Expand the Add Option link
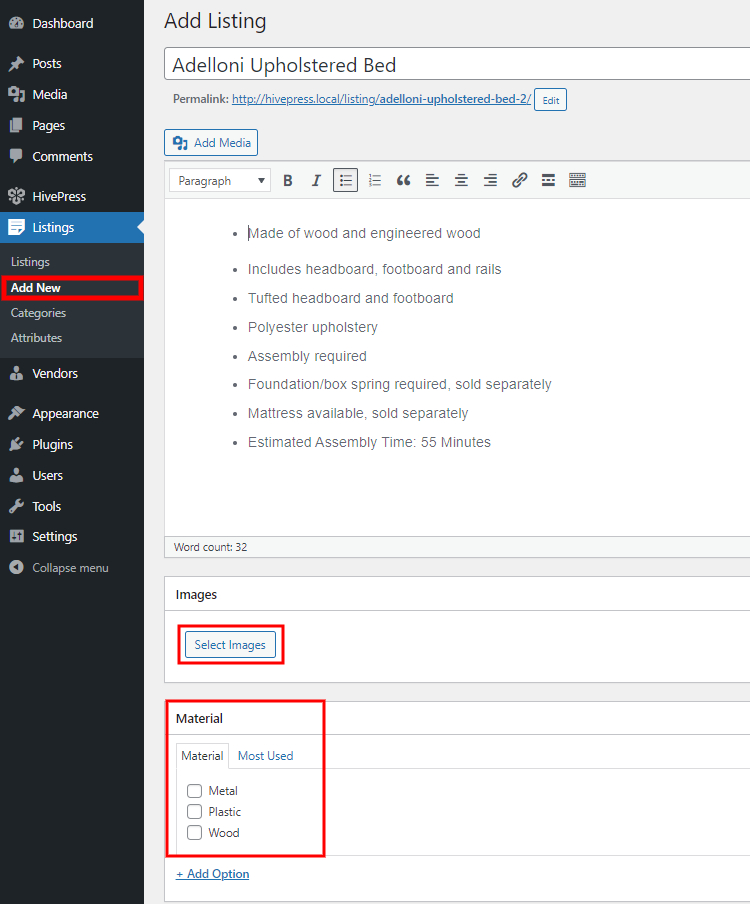Screen dimensions: 750x904 pos(213,874)
